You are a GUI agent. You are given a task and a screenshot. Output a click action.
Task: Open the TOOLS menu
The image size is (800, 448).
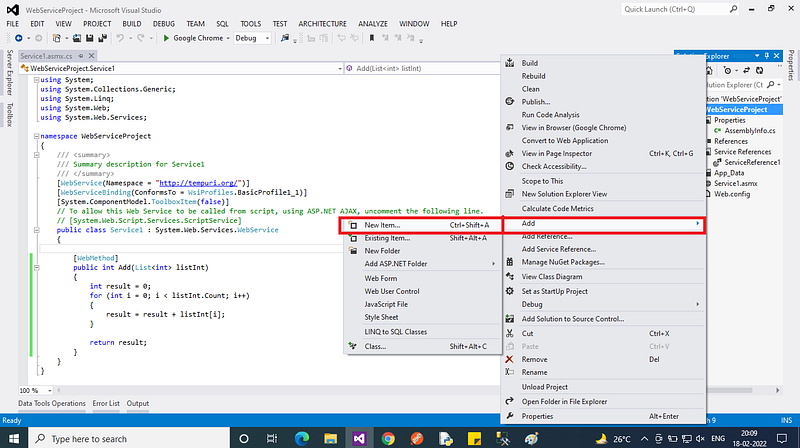click(x=251, y=24)
